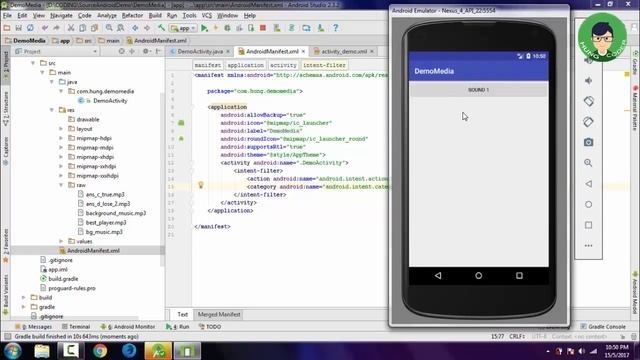
Task: Switch to the DemoActivity.java tab
Action: click(200, 51)
